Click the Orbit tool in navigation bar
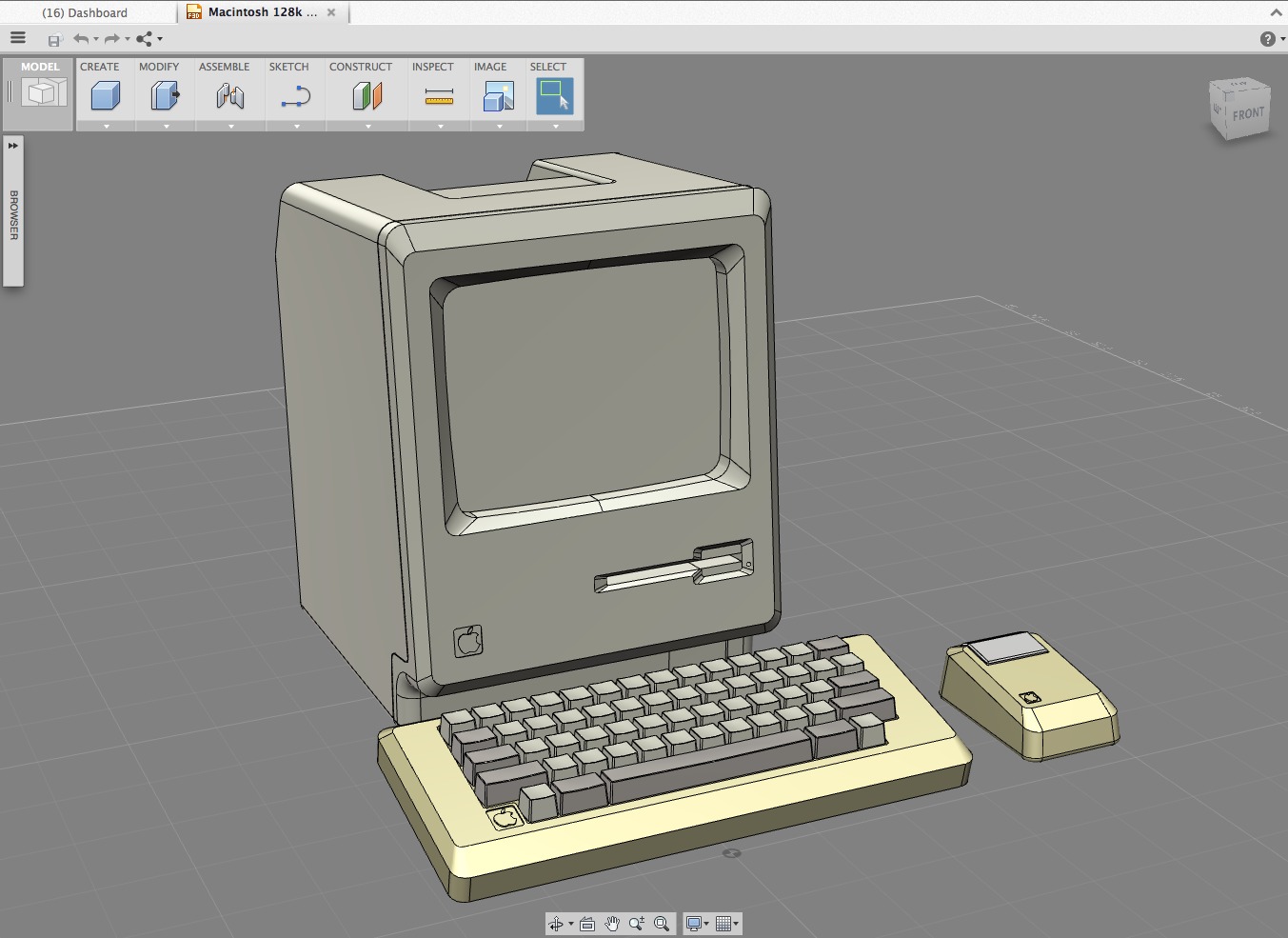 pos(557,923)
